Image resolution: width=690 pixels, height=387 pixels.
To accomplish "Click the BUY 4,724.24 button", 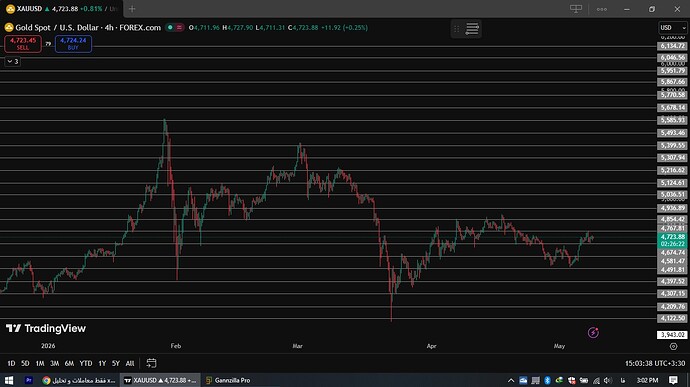I will [x=73, y=44].
